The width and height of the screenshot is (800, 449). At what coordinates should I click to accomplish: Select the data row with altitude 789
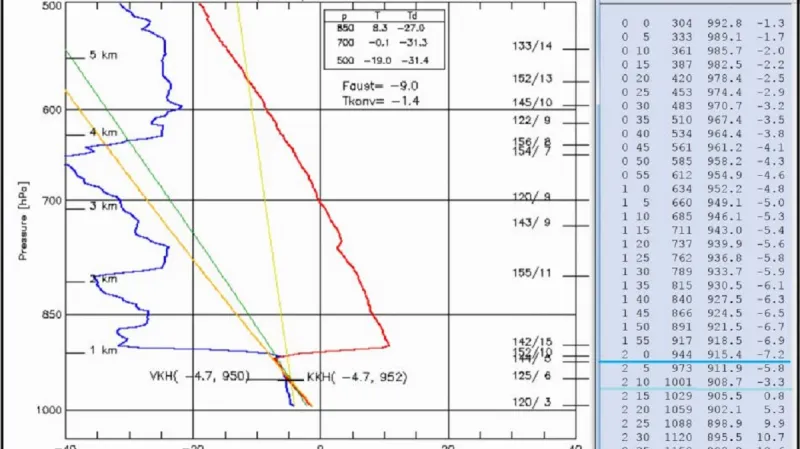tap(697, 271)
